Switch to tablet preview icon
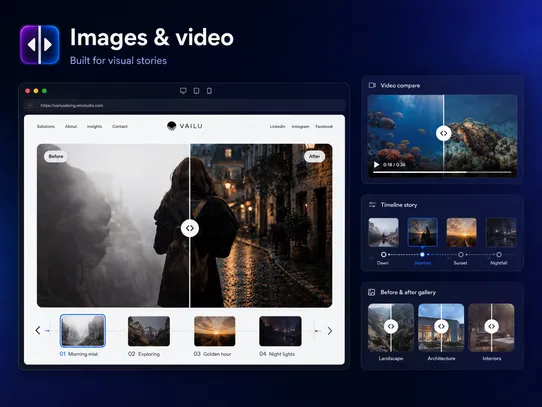 click(x=196, y=91)
